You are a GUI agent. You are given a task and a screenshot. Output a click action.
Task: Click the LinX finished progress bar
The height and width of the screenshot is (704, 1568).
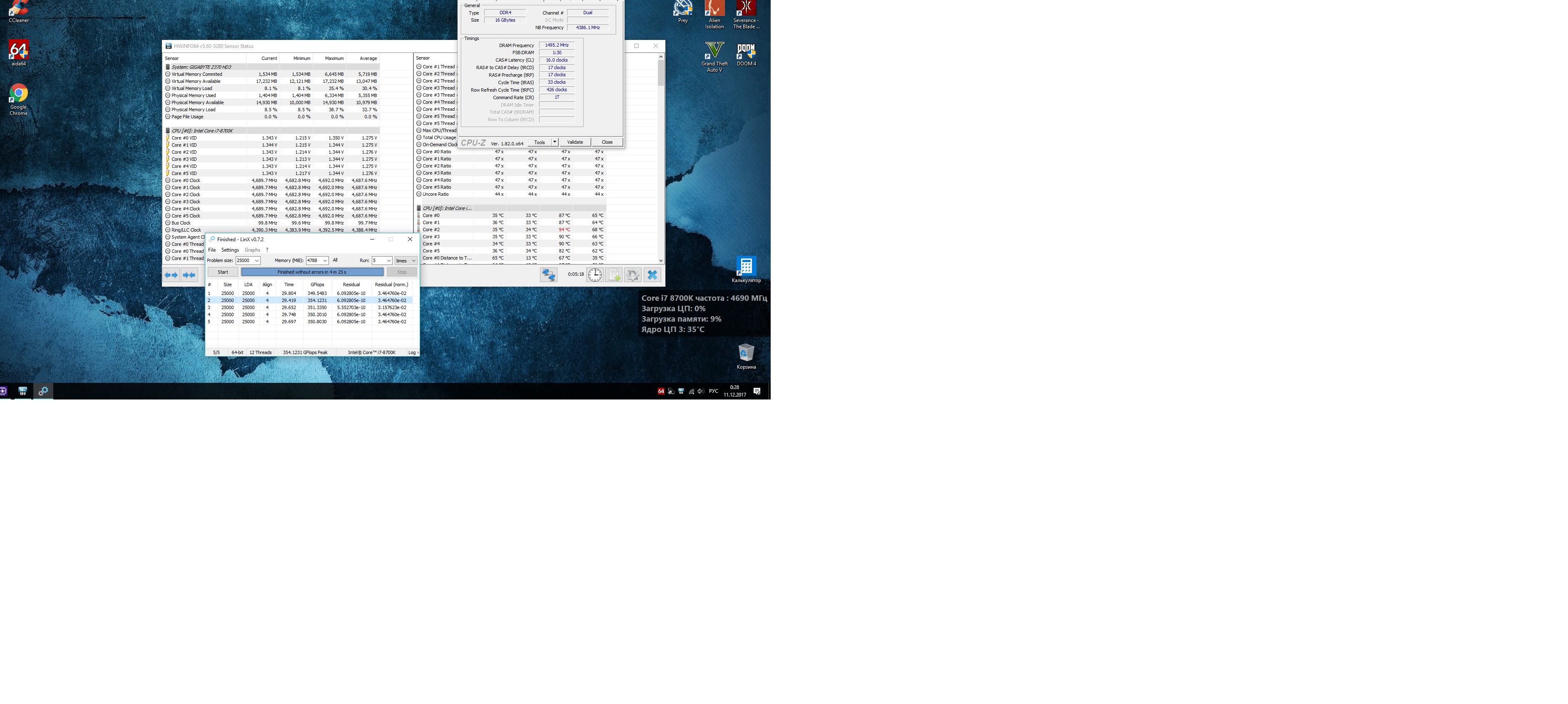312,272
